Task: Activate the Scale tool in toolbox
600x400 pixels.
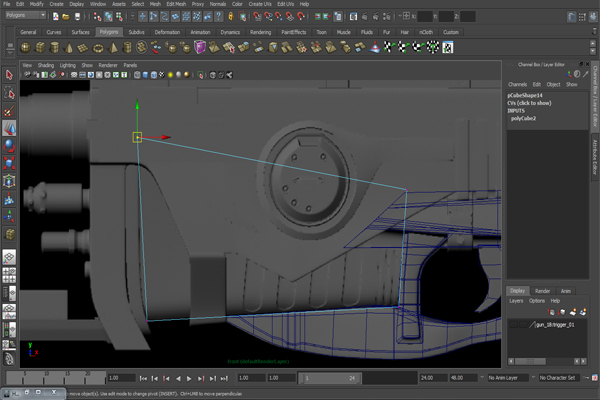Action: [9, 163]
